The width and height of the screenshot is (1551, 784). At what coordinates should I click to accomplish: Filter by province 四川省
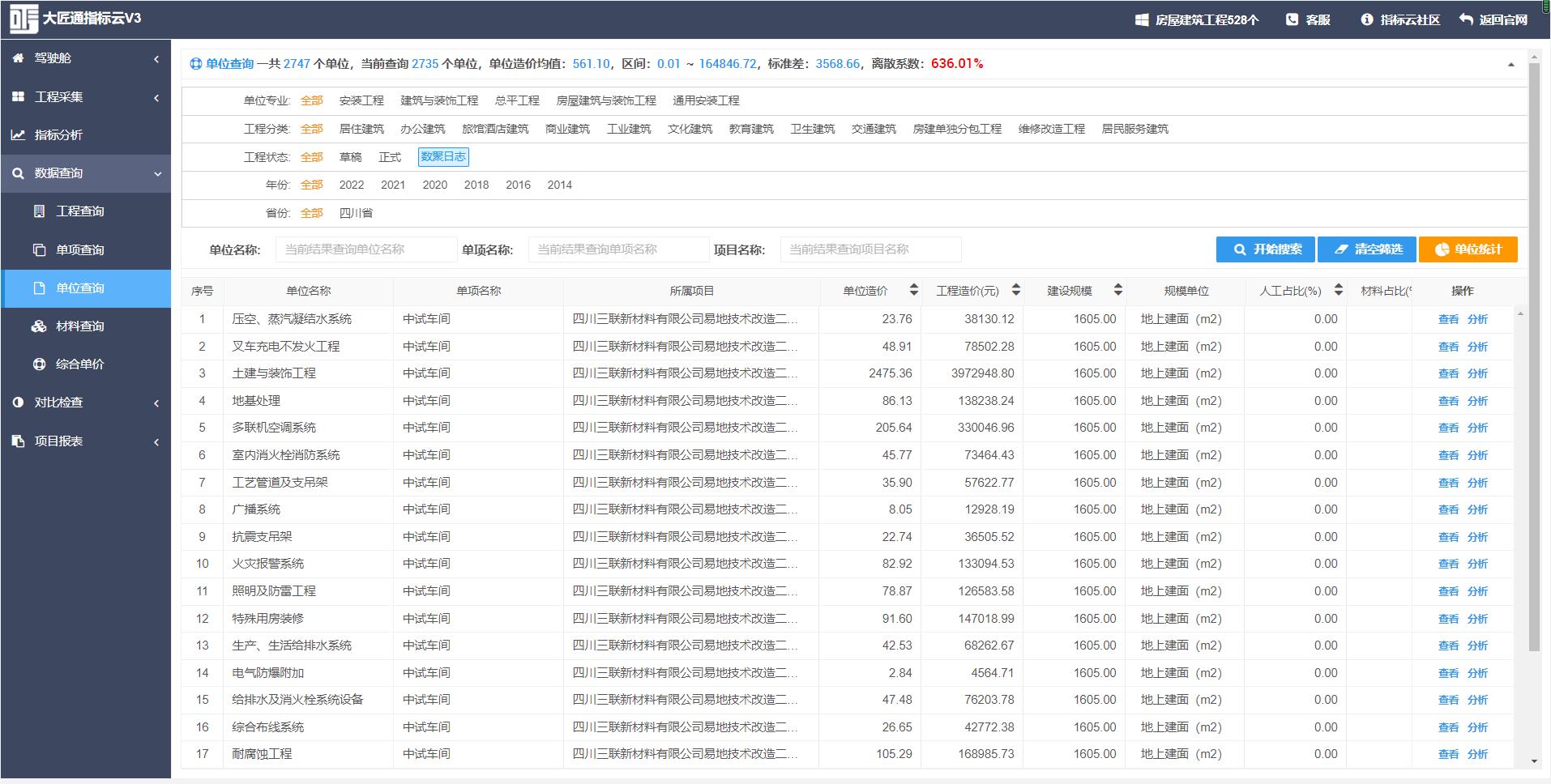coord(356,213)
